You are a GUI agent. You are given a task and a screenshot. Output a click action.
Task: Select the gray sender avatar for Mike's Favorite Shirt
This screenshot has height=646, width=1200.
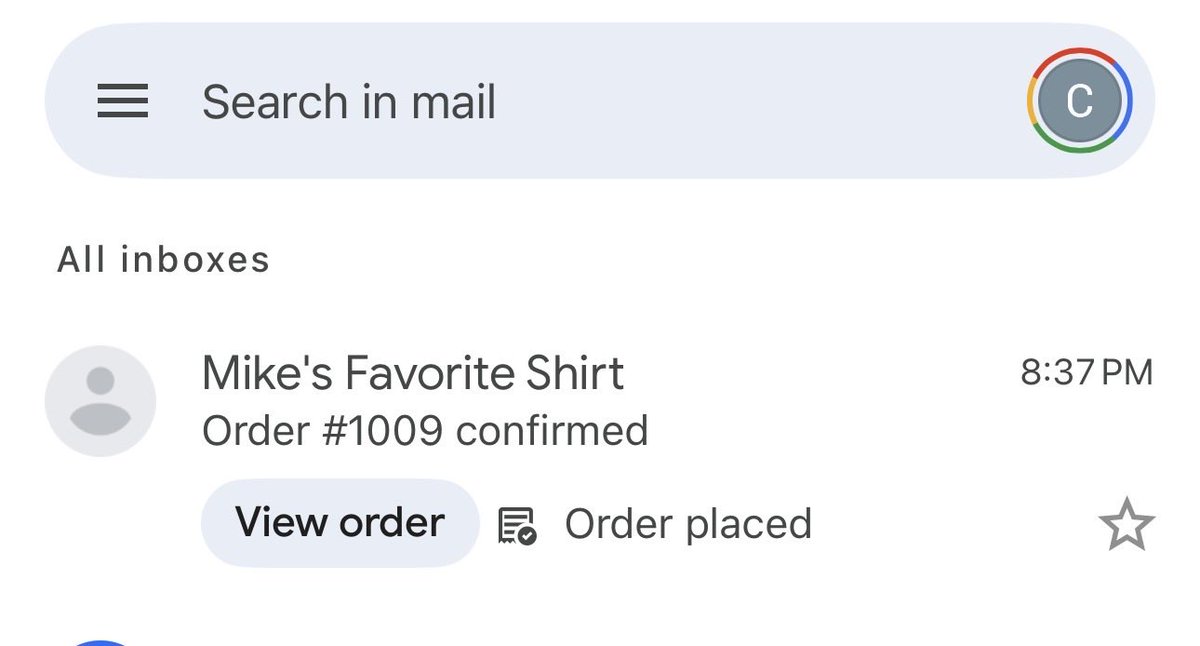pos(100,401)
